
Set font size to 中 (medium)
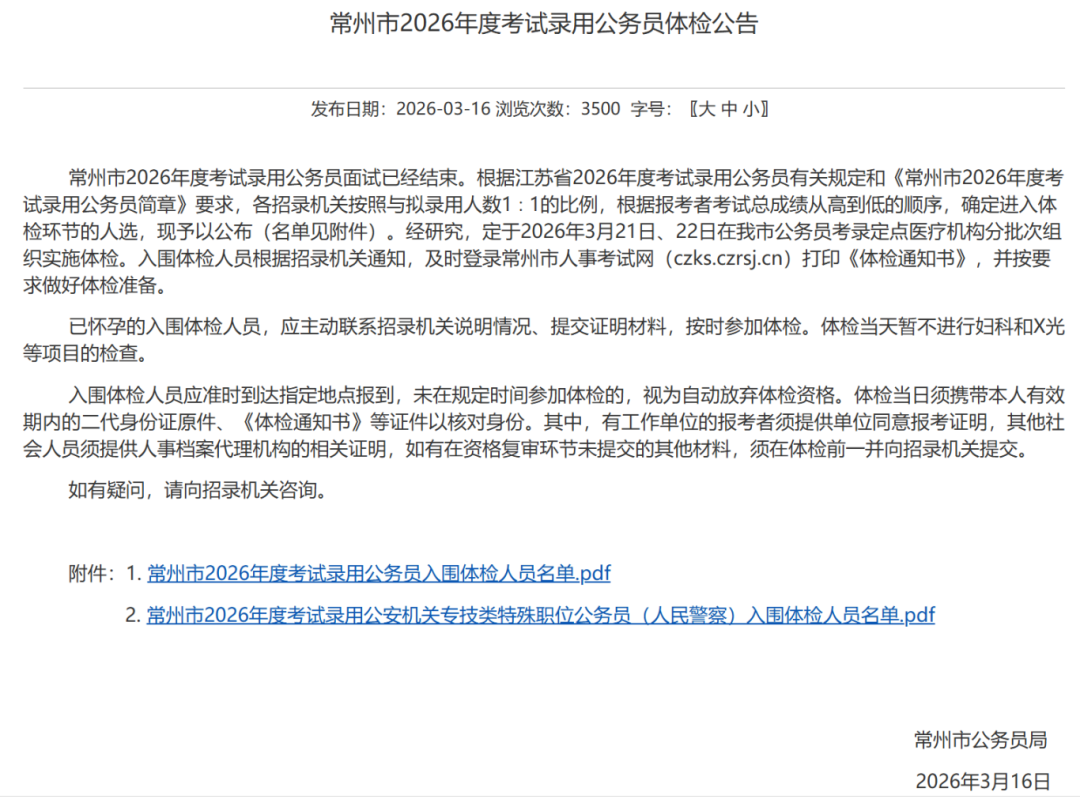(x=729, y=109)
